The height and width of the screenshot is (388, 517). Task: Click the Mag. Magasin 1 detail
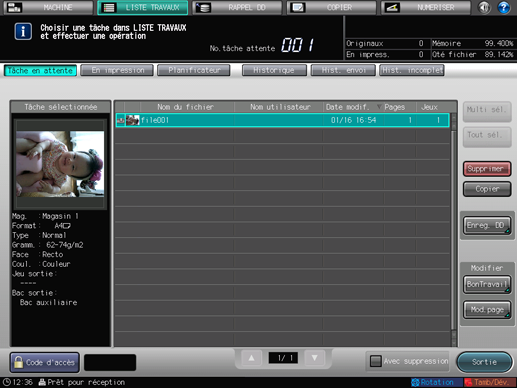coord(45,216)
